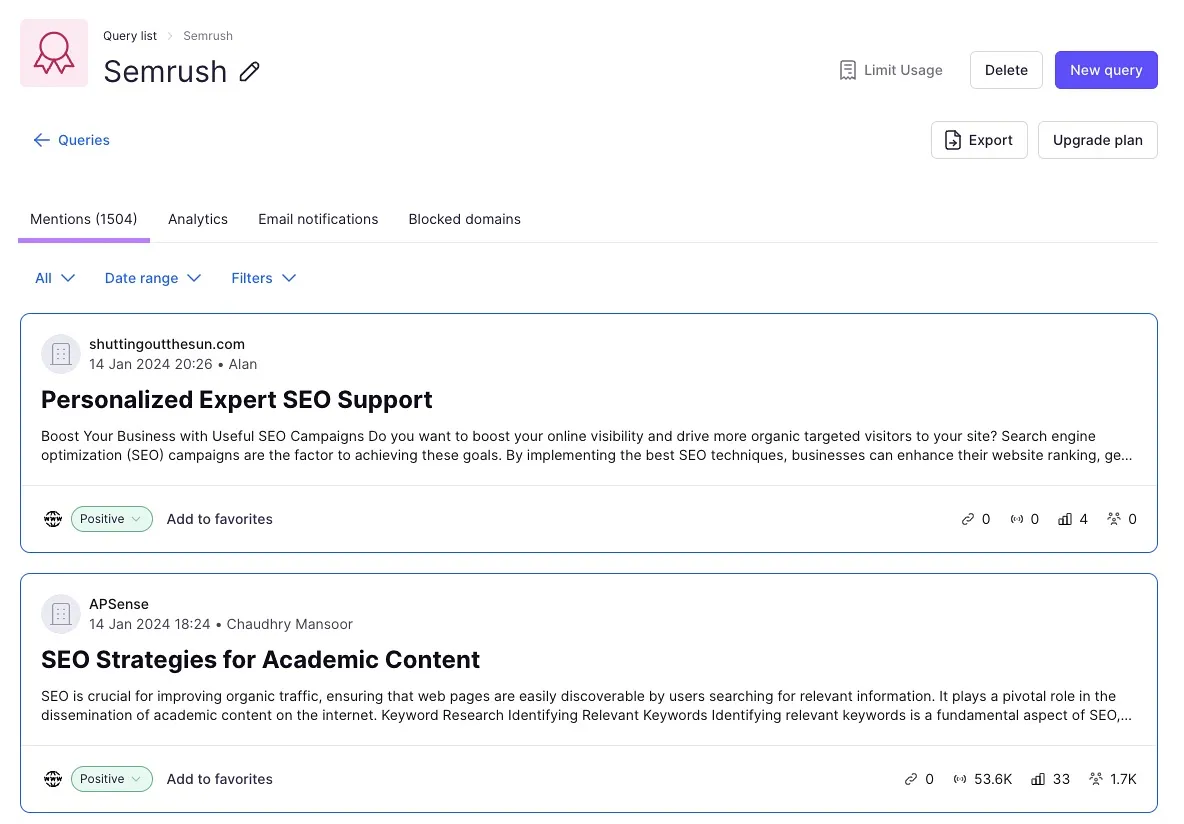This screenshot has width=1184, height=824.
Task: Open shuttingoutthesun.com source name
Action: point(167,344)
